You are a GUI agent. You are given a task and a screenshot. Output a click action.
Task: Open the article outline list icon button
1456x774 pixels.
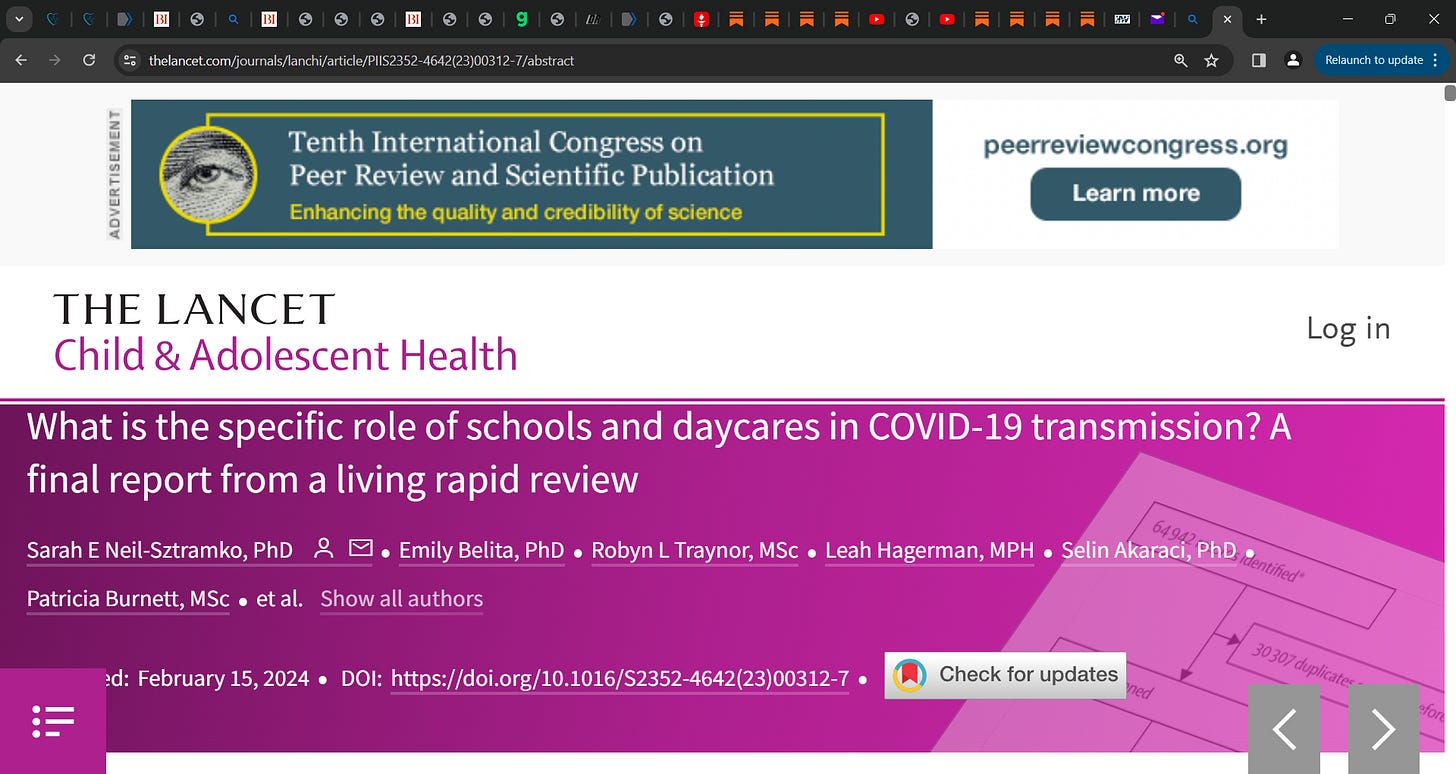(x=53, y=721)
